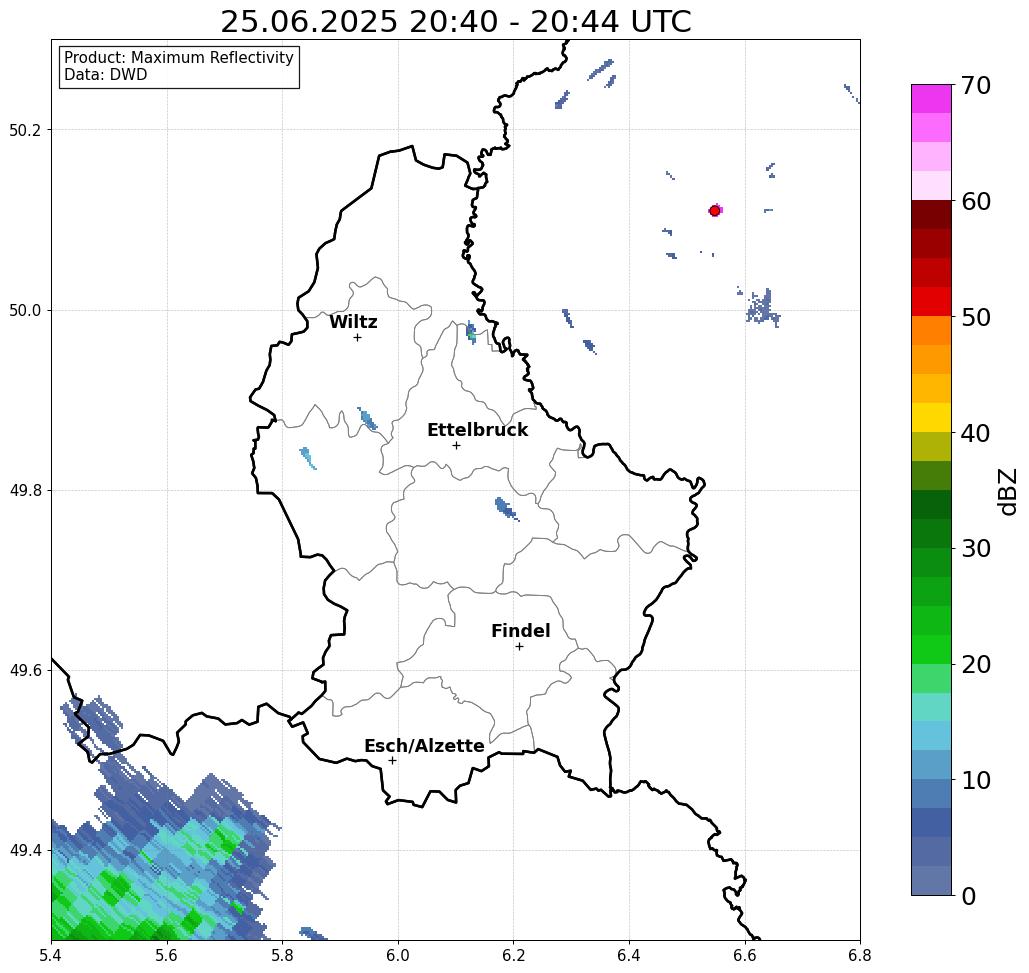1029x973 pixels.
Task: Click the Findel plus marker
Action: [519, 647]
